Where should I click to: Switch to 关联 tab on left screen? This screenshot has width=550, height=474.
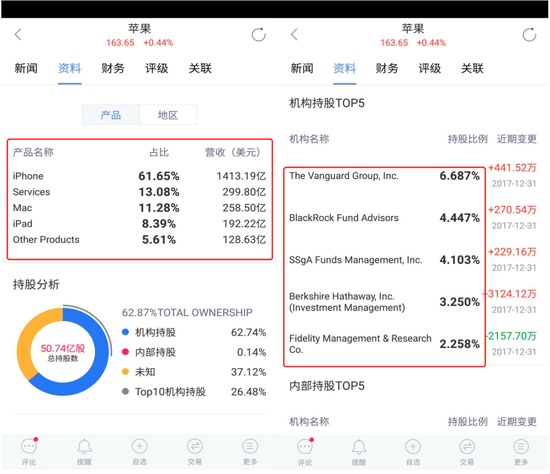(x=200, y=68)
